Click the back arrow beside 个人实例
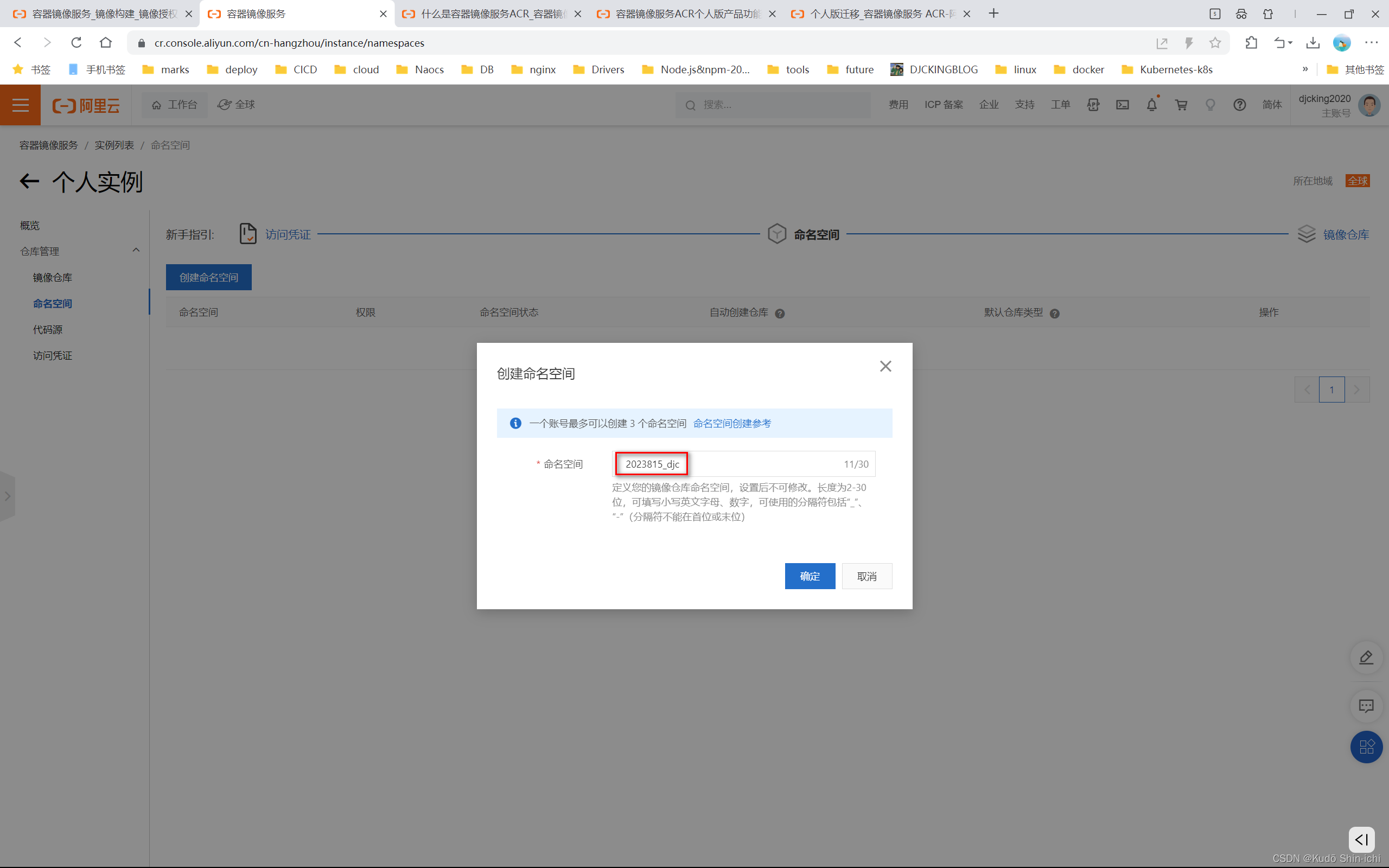This screenshot has height=868, width=1389. click(x=29, y=181)
